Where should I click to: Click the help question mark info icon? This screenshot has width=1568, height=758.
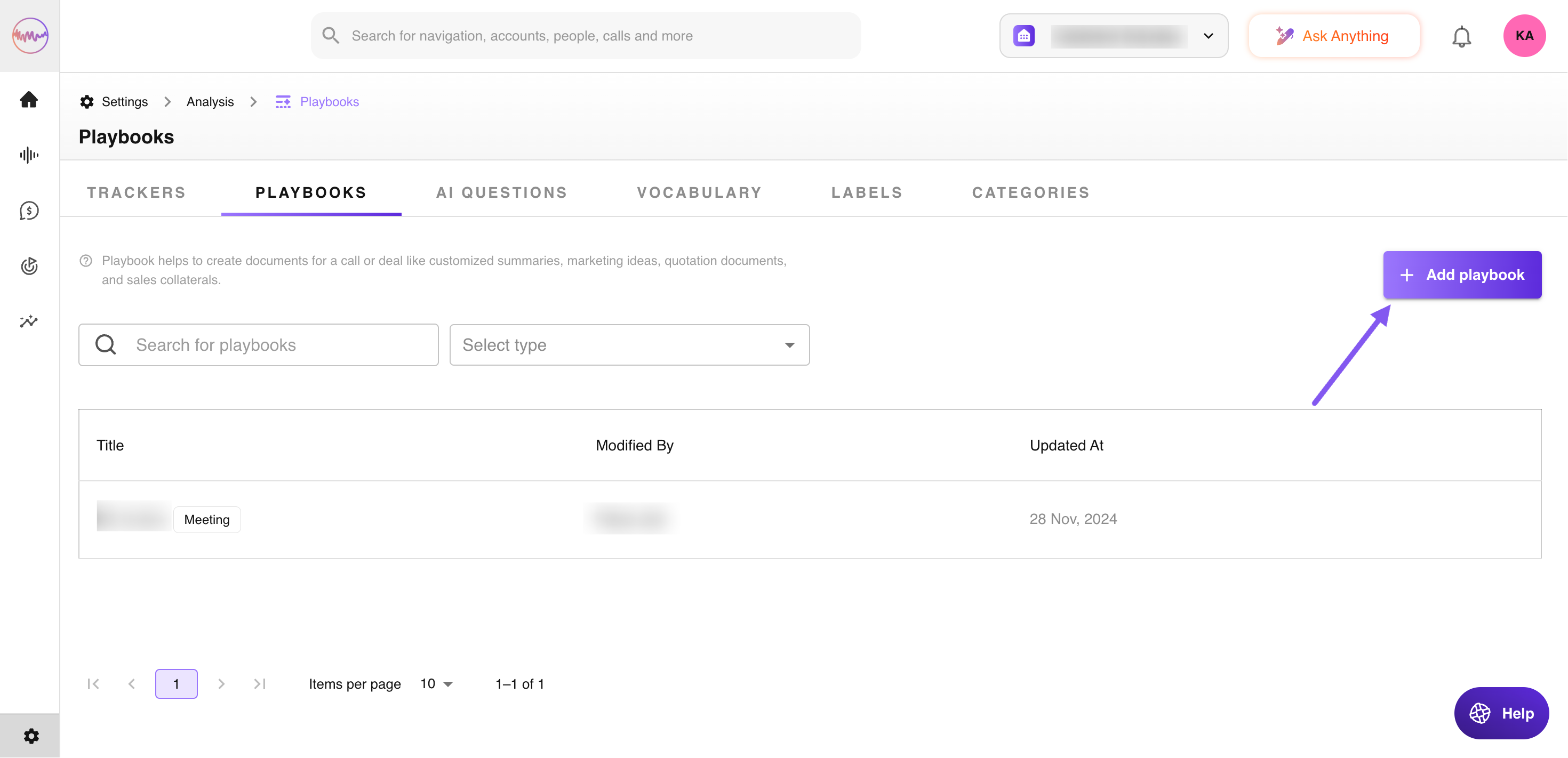pyautogui.click(x=86, y=261)
